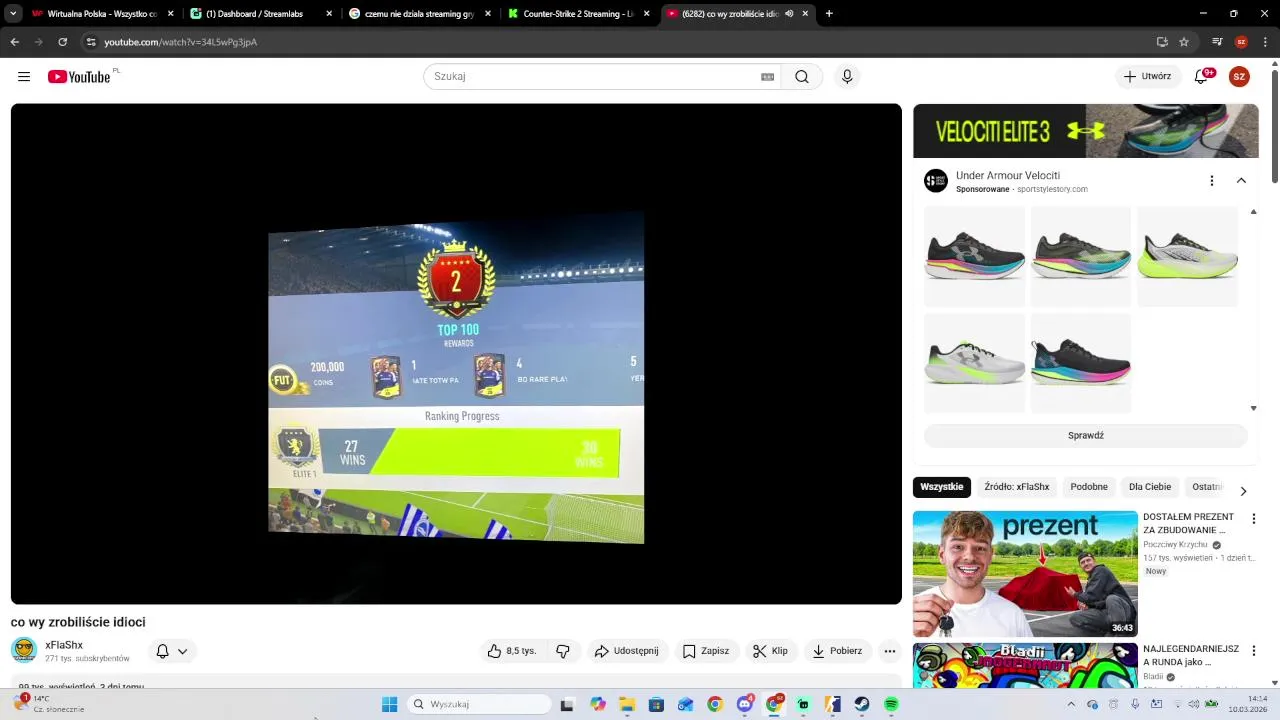Screen dimensions: 1280x720
Task: Go back in browser history
Action: click(15, 42)
